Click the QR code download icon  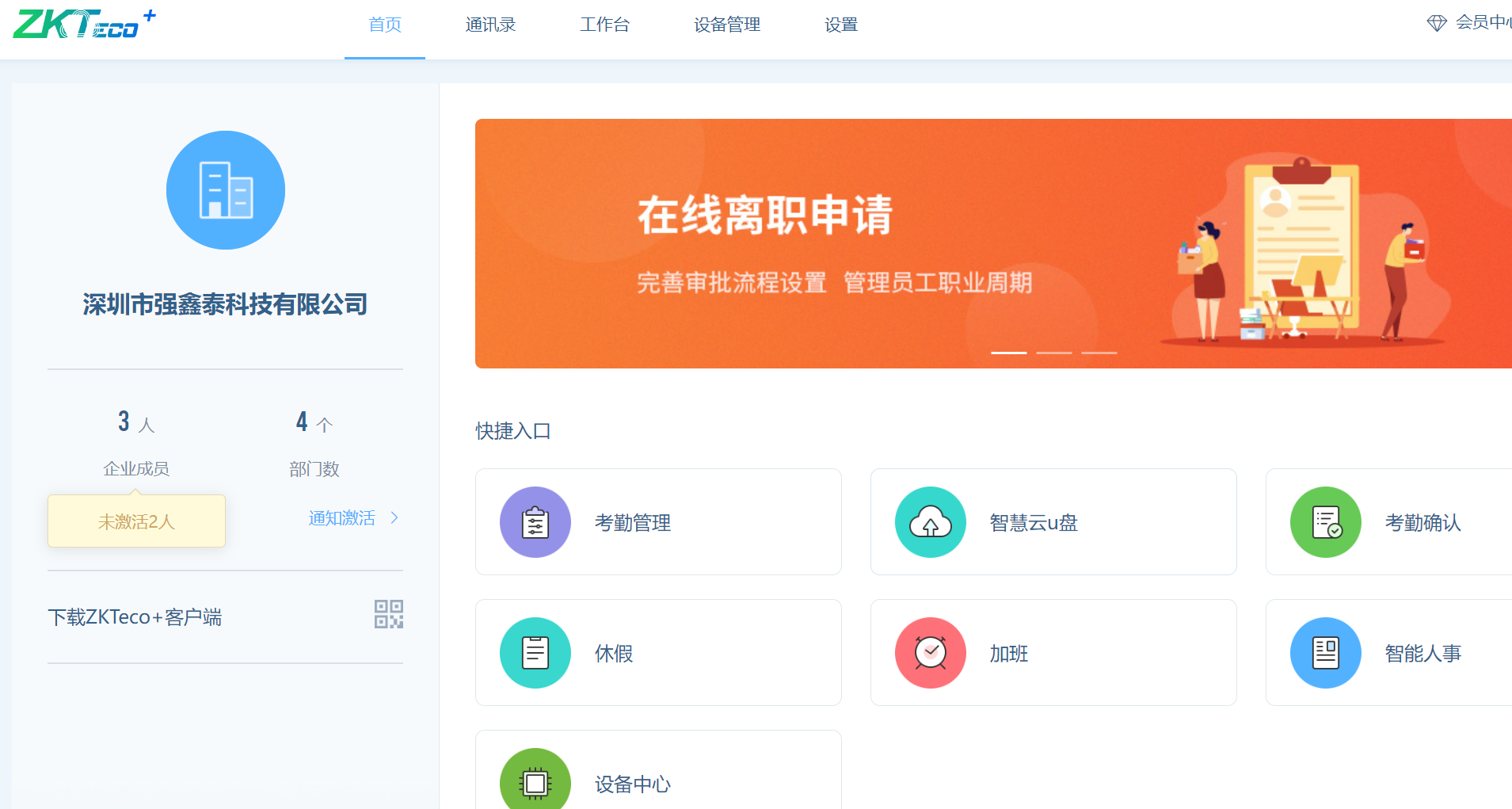click(388, 614)
